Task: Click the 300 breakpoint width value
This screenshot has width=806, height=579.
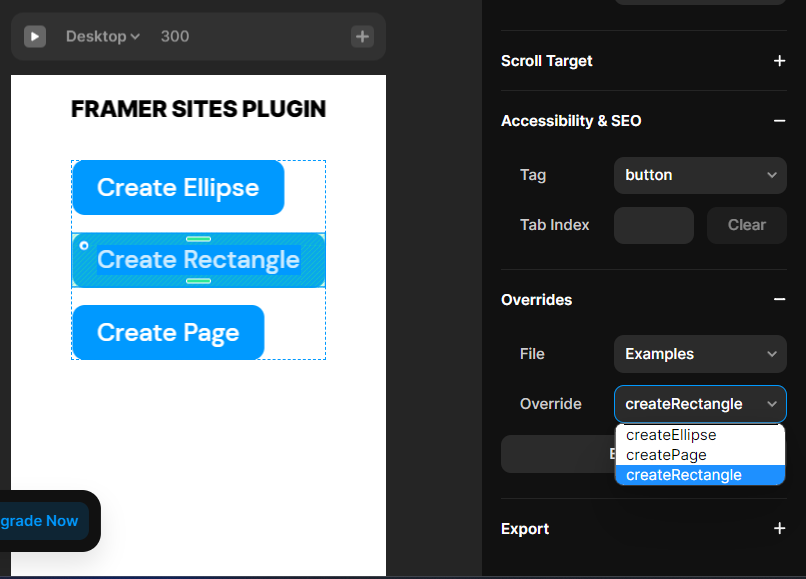Action: [x=175, y=37]
